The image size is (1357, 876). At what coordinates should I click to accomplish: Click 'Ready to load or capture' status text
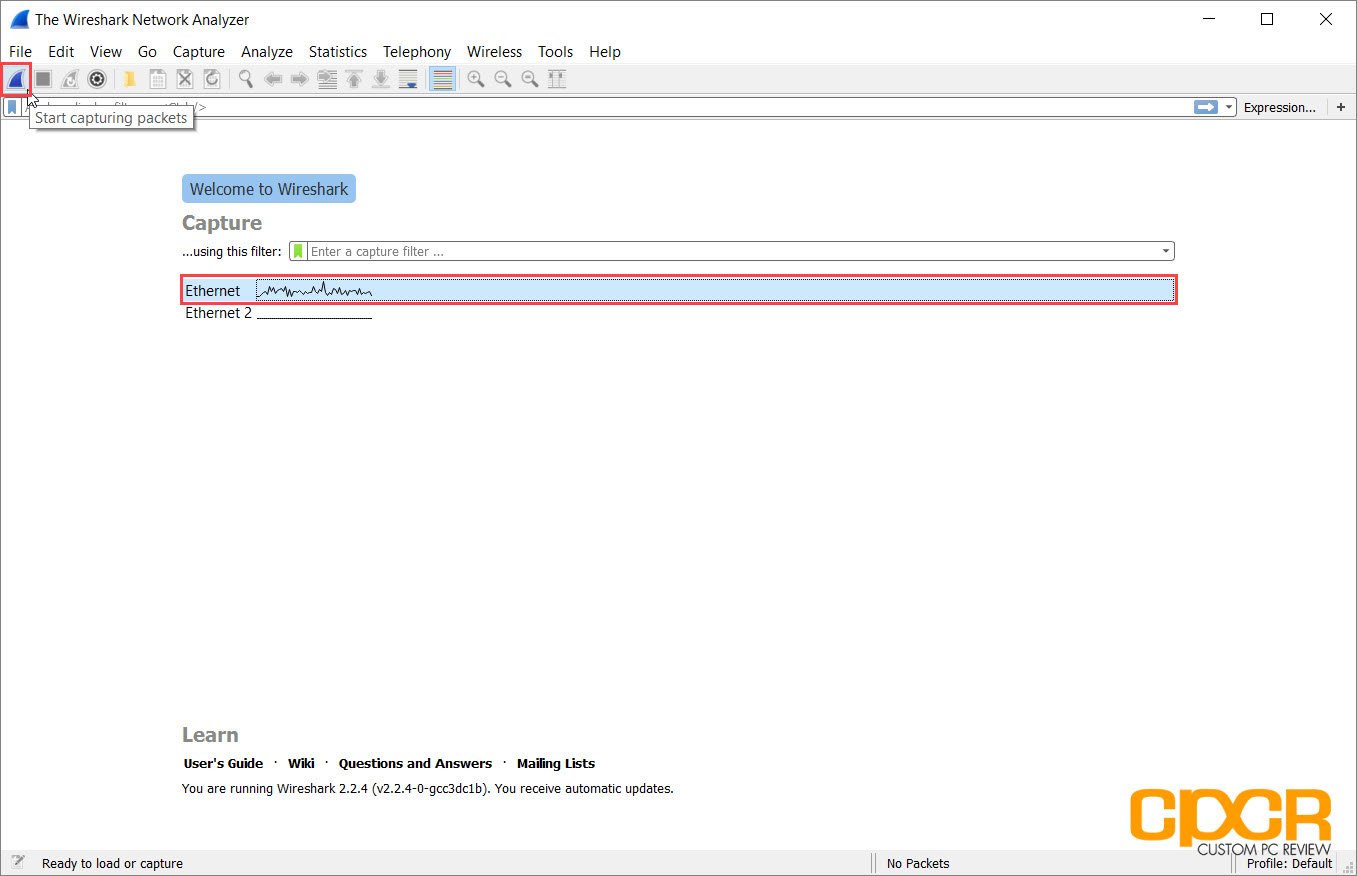(112, 863)
